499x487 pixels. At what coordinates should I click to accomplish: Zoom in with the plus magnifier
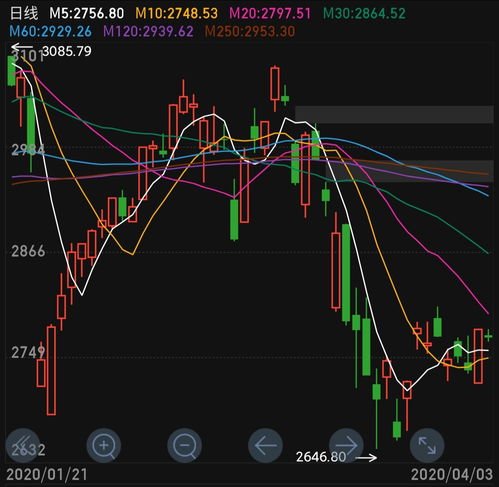tap(104, 445)
